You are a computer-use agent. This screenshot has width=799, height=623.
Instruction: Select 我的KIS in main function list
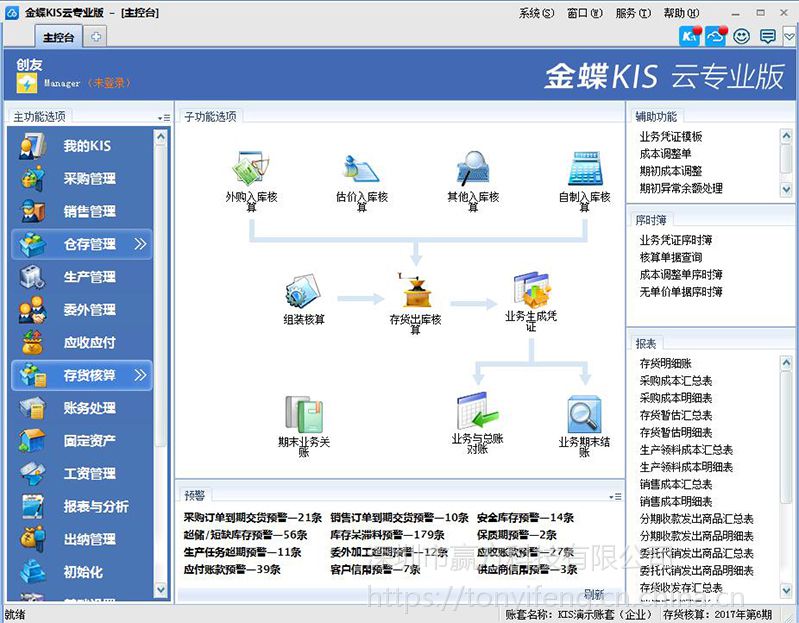click(82, 146)
